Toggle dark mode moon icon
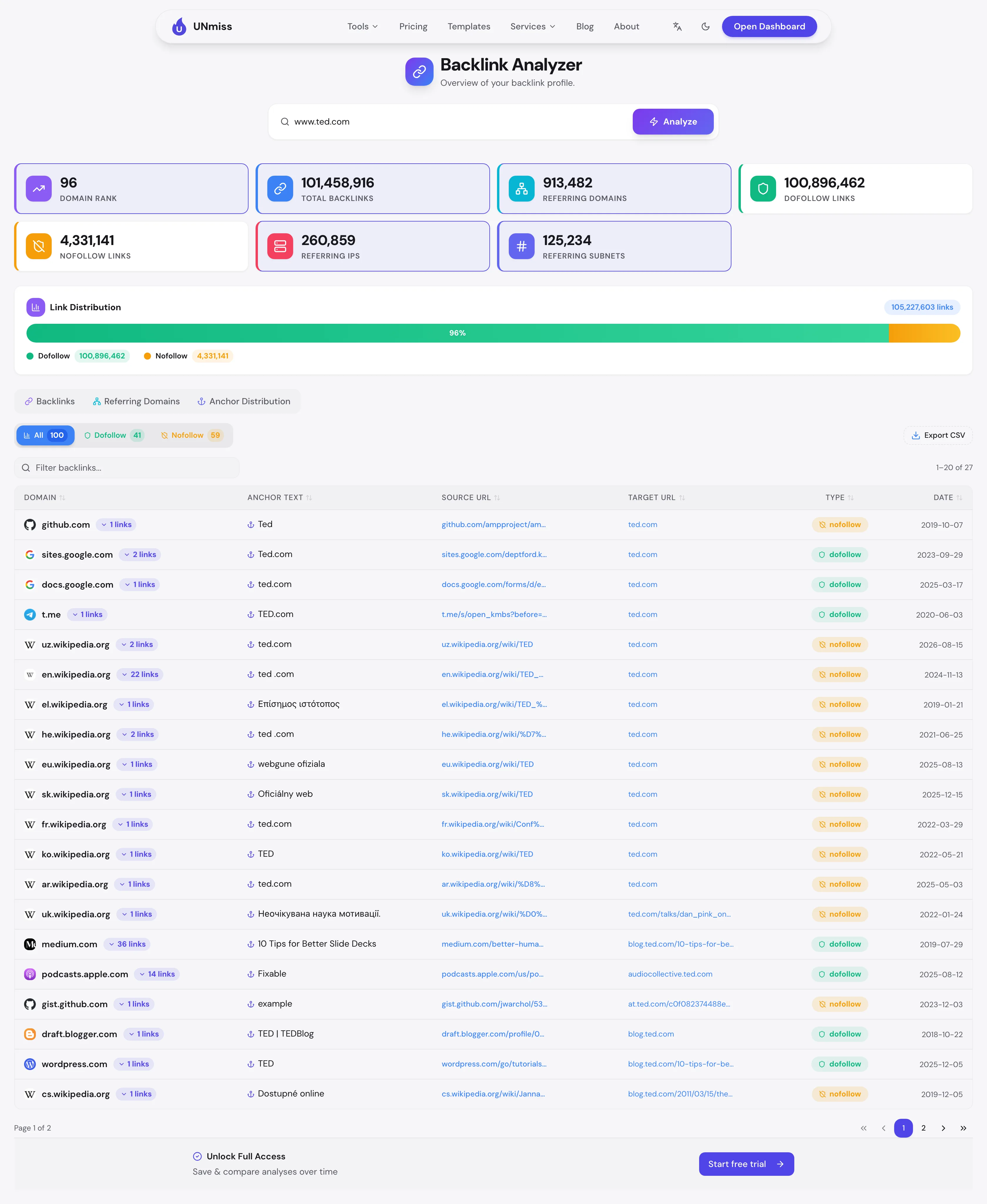The height and width of the screenshot is (1204, 987). tap(706, 26)
